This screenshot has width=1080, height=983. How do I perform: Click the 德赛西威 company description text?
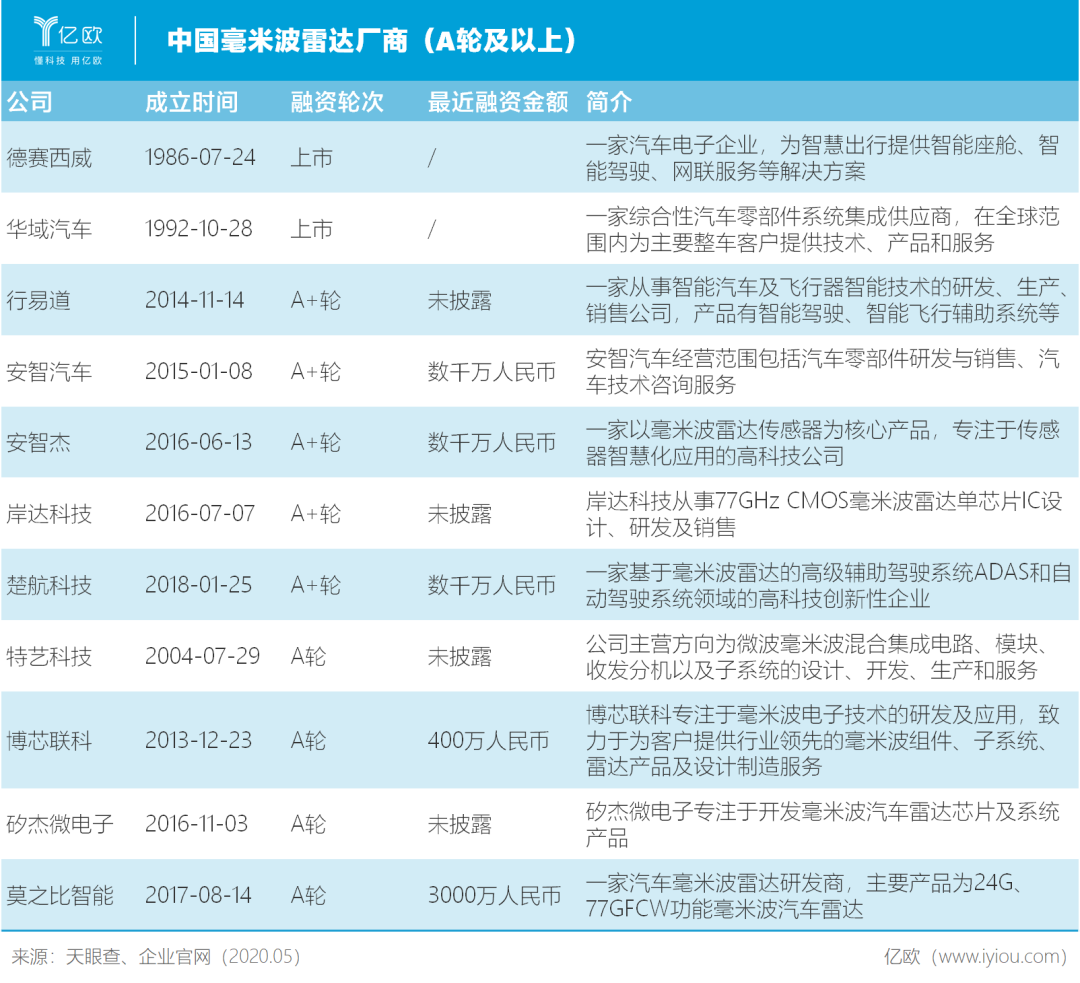tap(822, 158)
